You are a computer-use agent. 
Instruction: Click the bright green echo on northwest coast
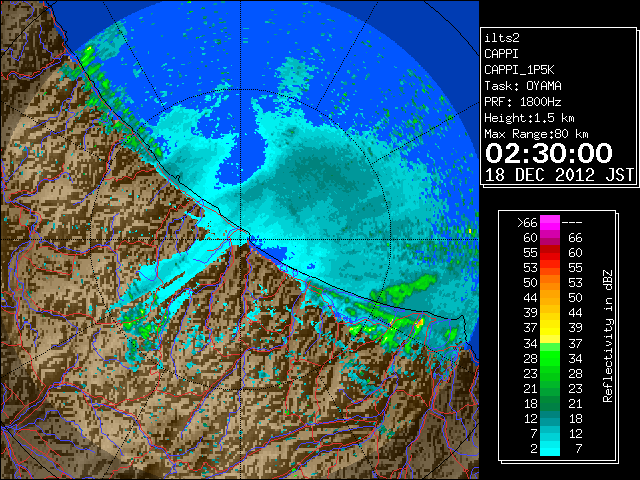pos(87,56)
